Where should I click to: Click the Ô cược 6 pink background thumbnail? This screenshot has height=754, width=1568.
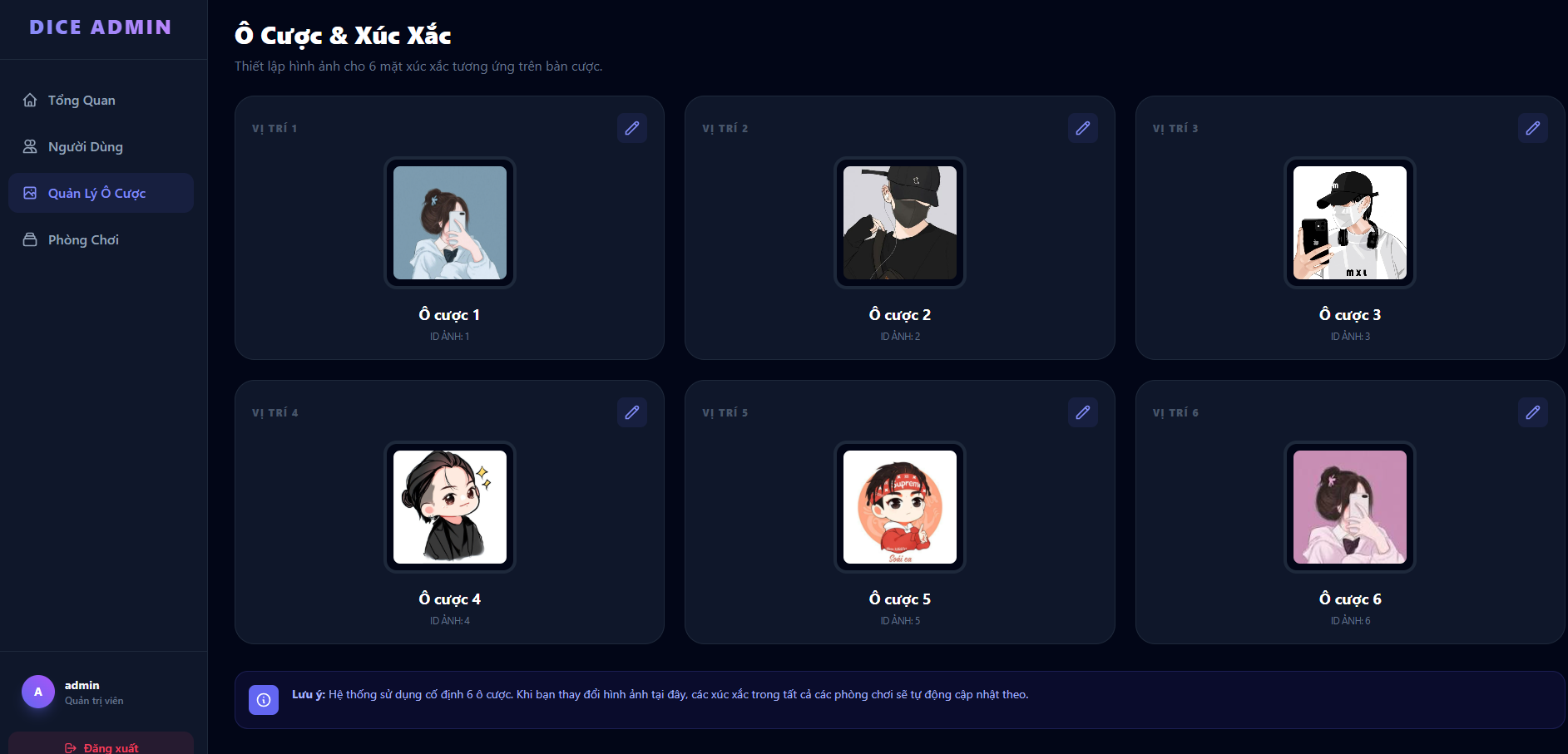tap(1350, 507)
